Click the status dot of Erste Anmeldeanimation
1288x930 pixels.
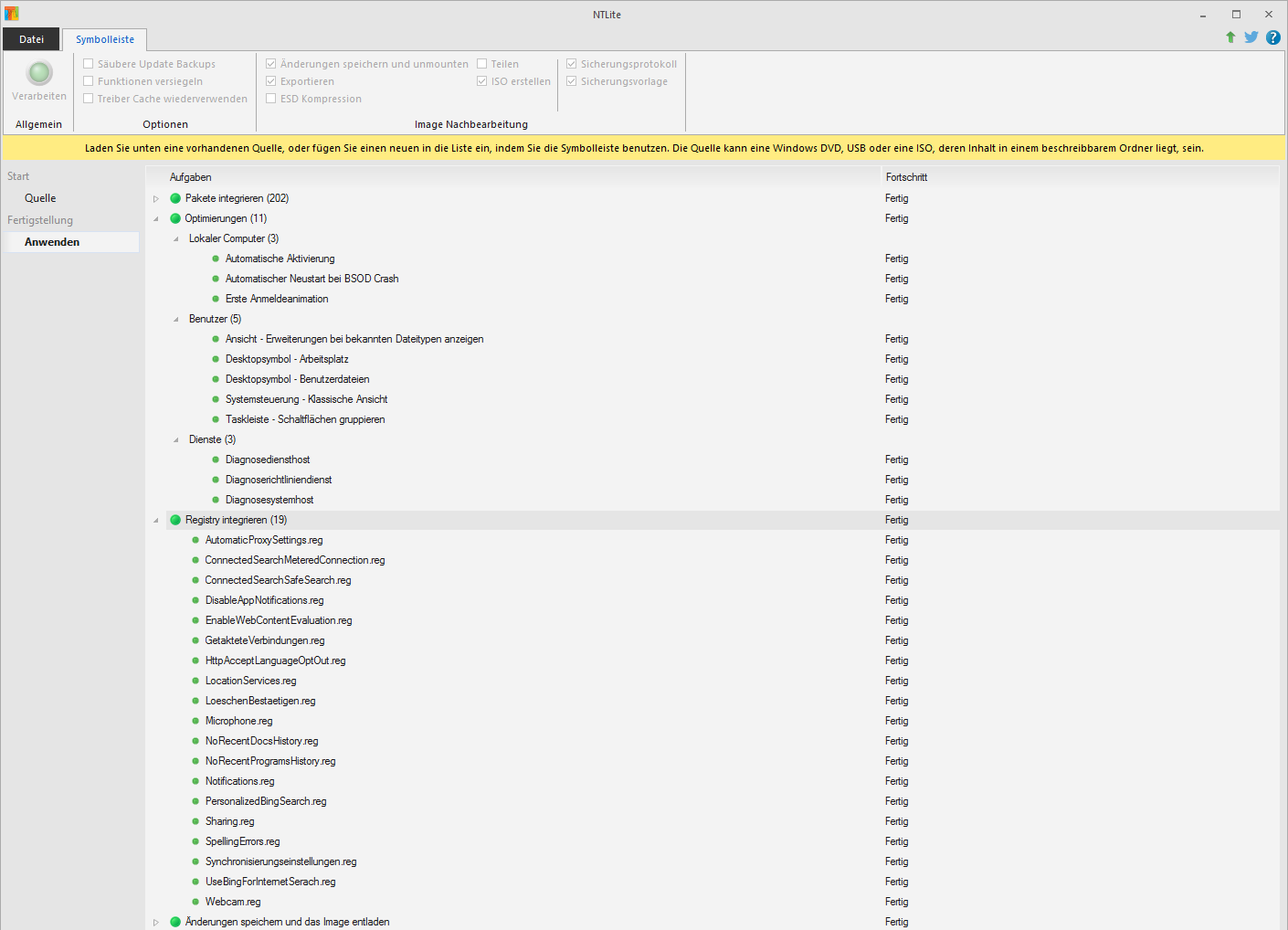tap(216, 299)
